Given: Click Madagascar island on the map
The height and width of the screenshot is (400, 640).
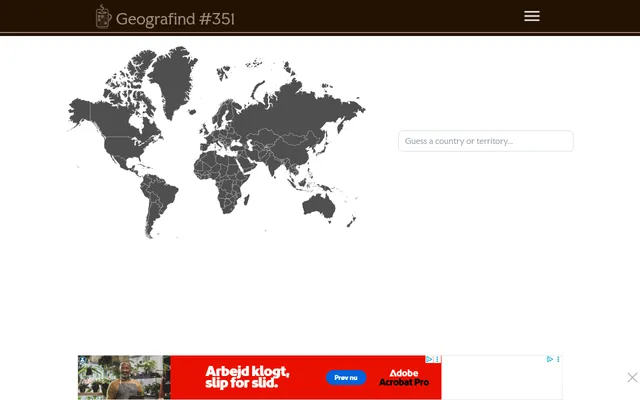Looking at the screenshot, I should coord(247,200).
